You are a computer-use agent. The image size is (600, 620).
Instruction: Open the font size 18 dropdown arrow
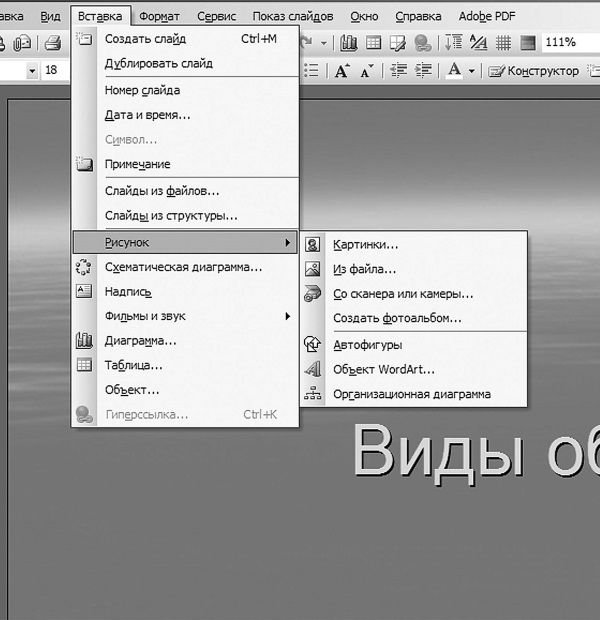tap(32, 71)
